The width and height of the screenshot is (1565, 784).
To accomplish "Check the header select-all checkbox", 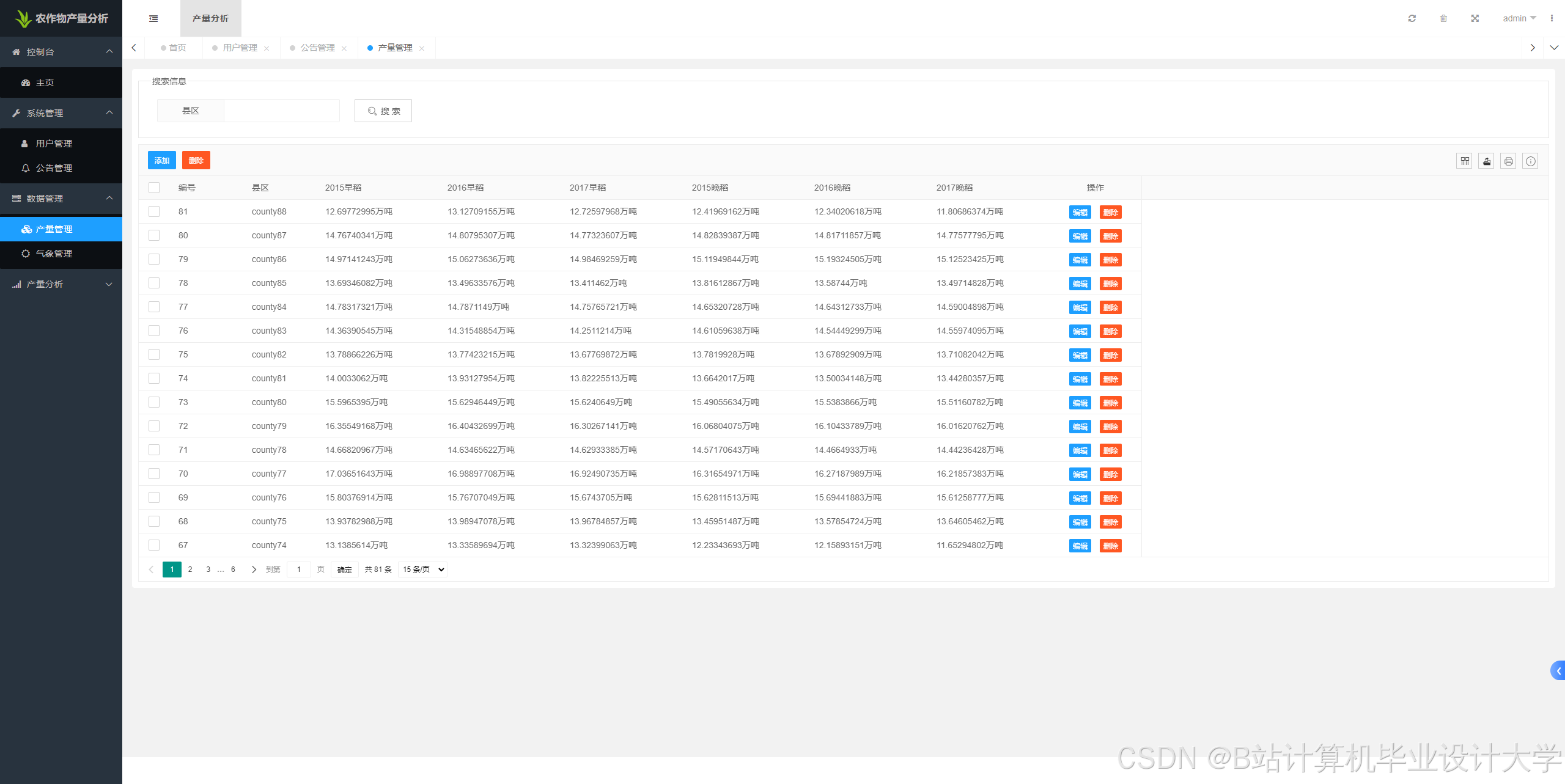I will (154, 188).
